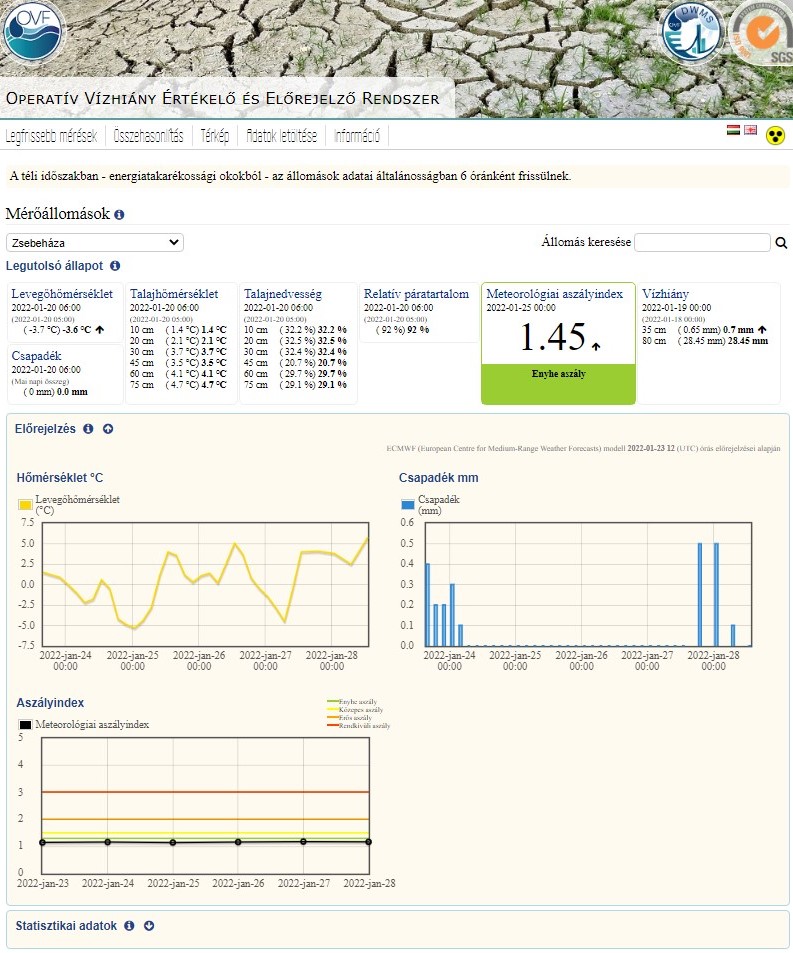Click the Állomás keresése search field
Screen dimensions: 793x953
[702, 242]
